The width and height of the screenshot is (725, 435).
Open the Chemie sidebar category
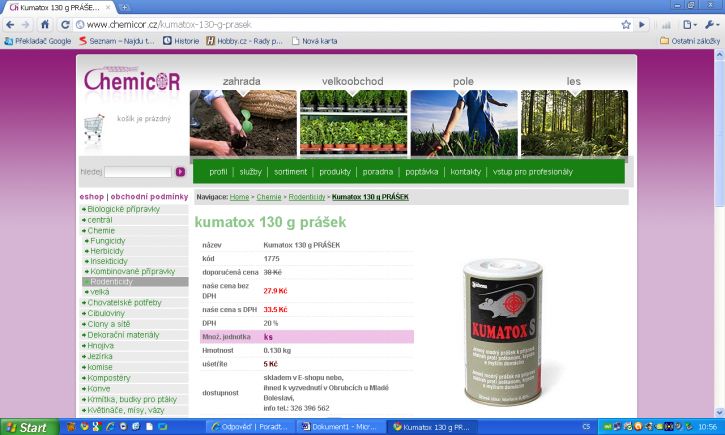(x=101, y=231)
